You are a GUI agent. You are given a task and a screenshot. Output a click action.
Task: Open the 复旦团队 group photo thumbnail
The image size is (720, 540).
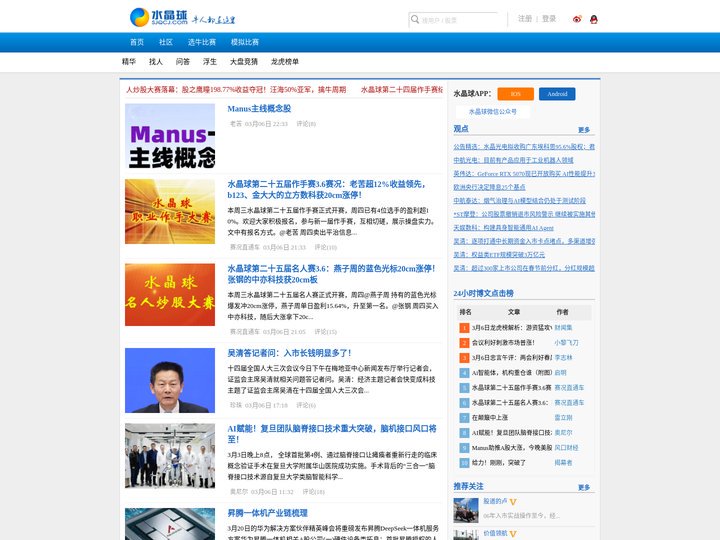pyautogui.click(x=170, y=456)
